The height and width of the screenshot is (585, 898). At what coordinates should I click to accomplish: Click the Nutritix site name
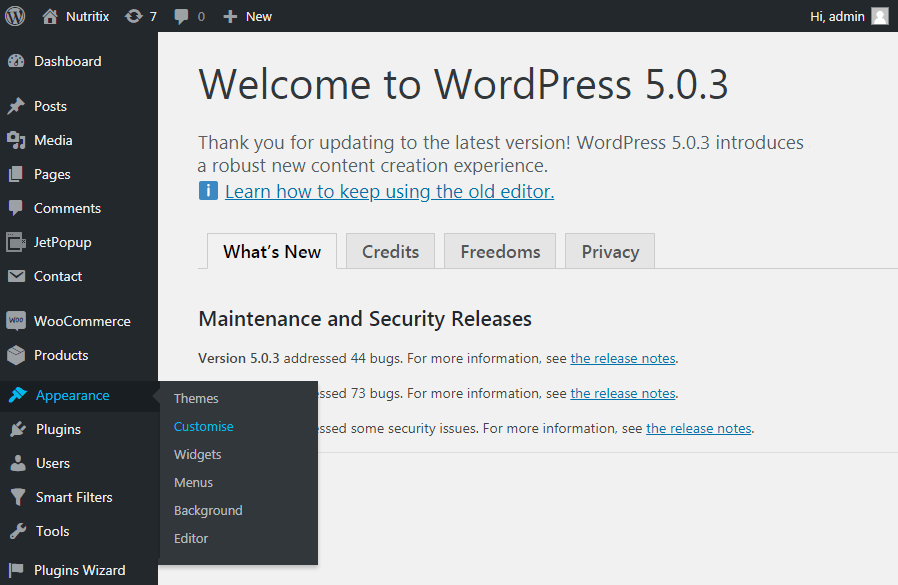pyautogui.click(x=88, y=17)
